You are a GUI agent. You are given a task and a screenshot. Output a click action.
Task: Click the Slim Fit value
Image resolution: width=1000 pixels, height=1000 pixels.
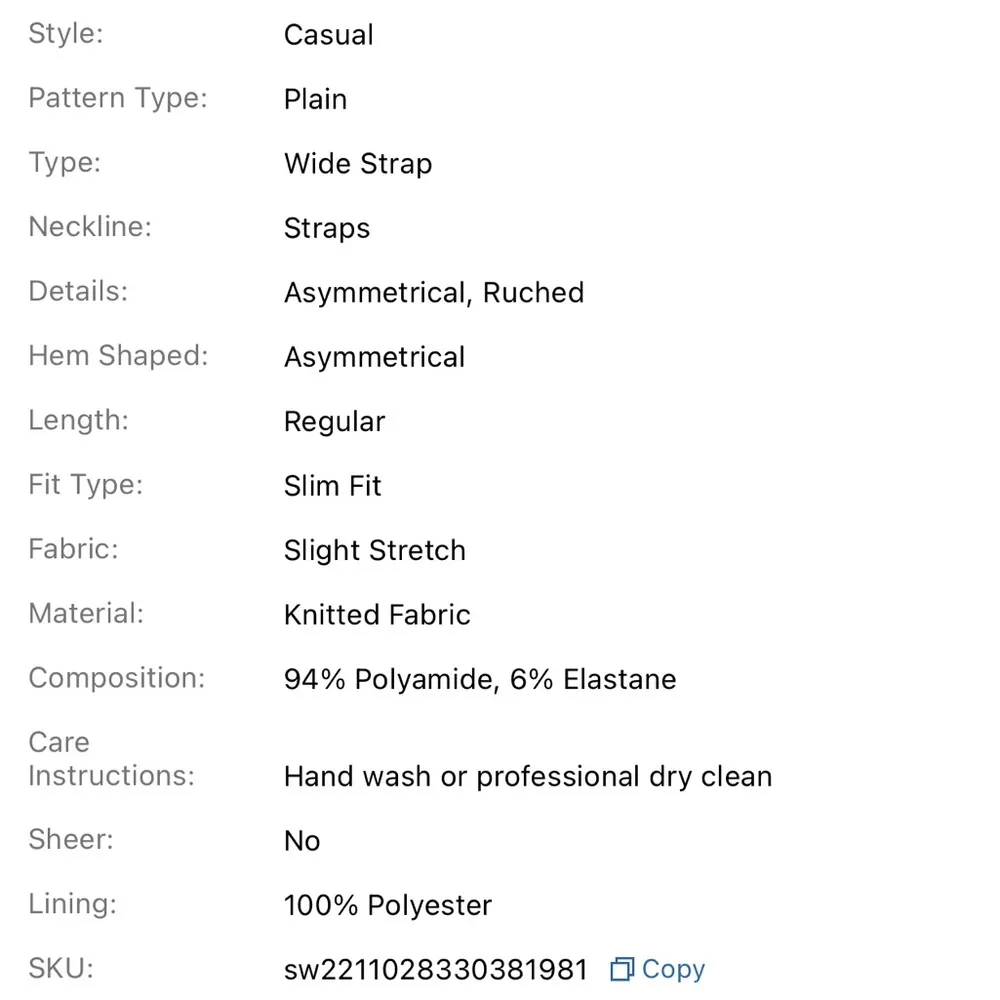pos(333,486)
